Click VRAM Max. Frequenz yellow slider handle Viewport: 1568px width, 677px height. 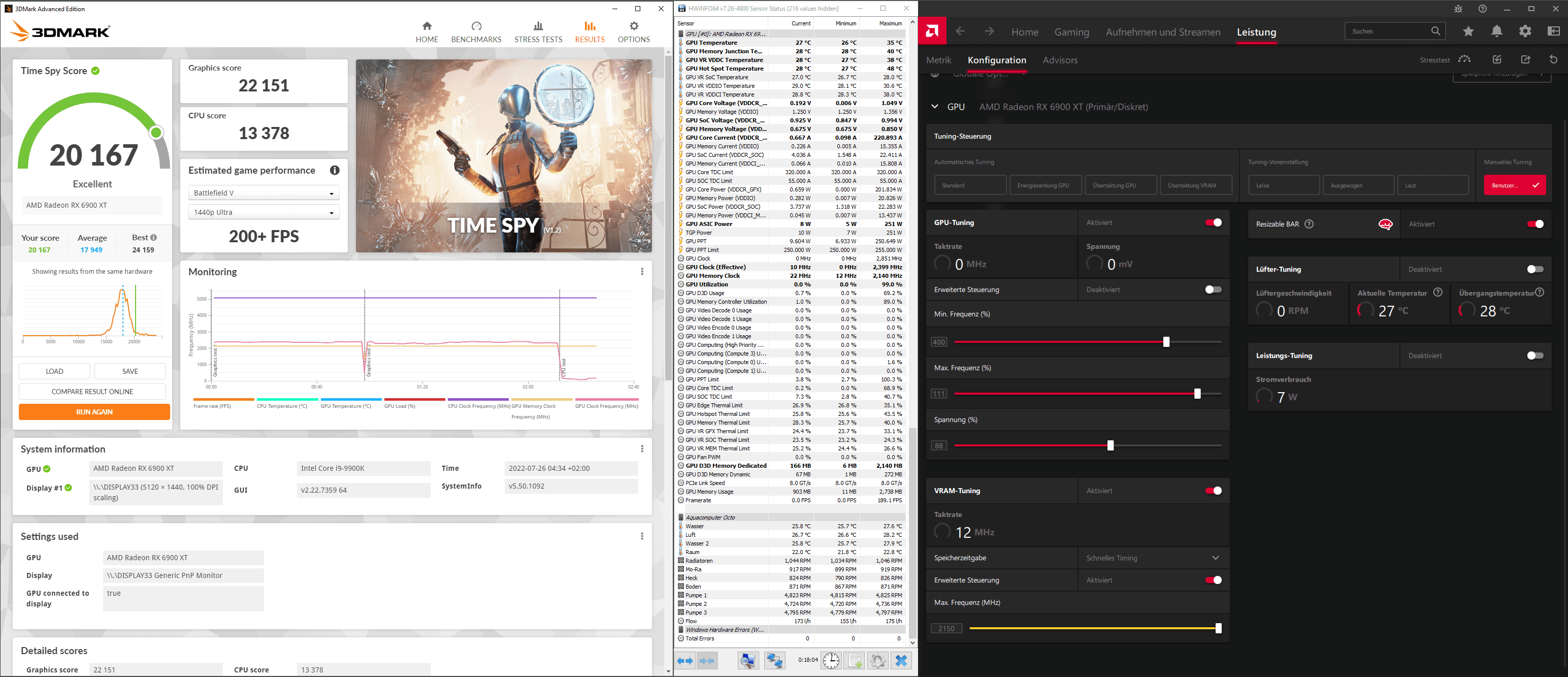1218,628
